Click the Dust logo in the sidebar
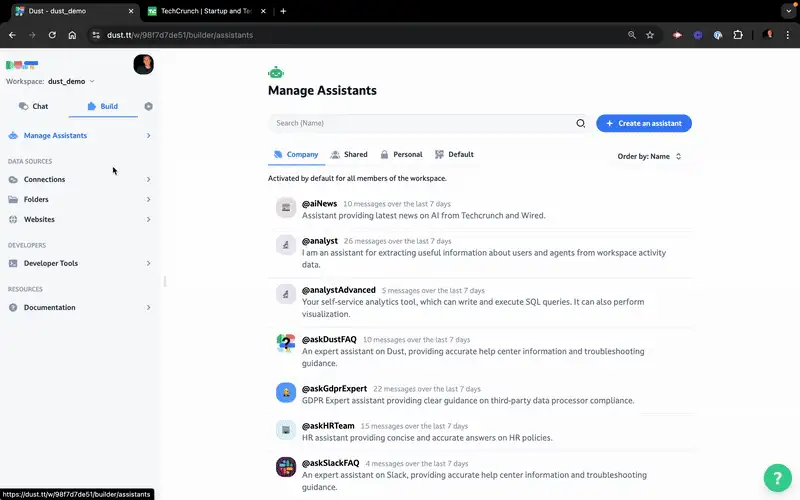Viewport: 800px width, 500px height. click(22, 65)
